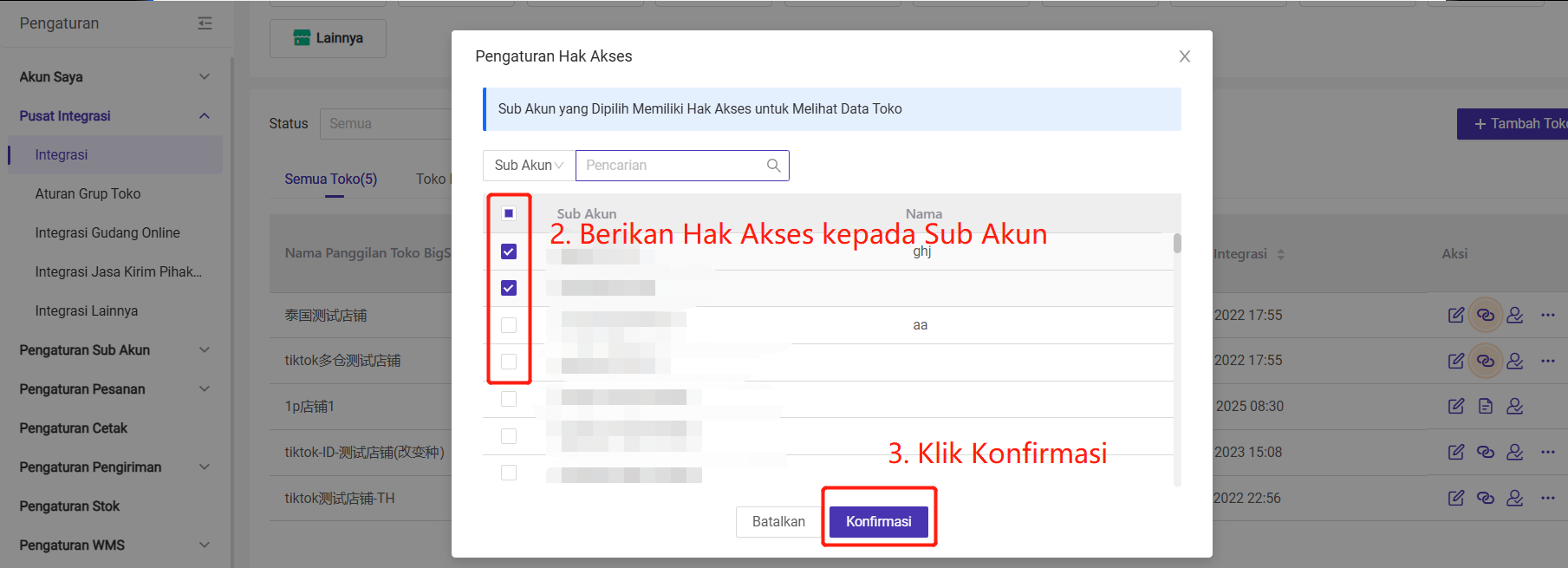Toggle the select-all checkbox in Sub Akun header
This screenshot has height=568, width=1568.
click(509, 213)
